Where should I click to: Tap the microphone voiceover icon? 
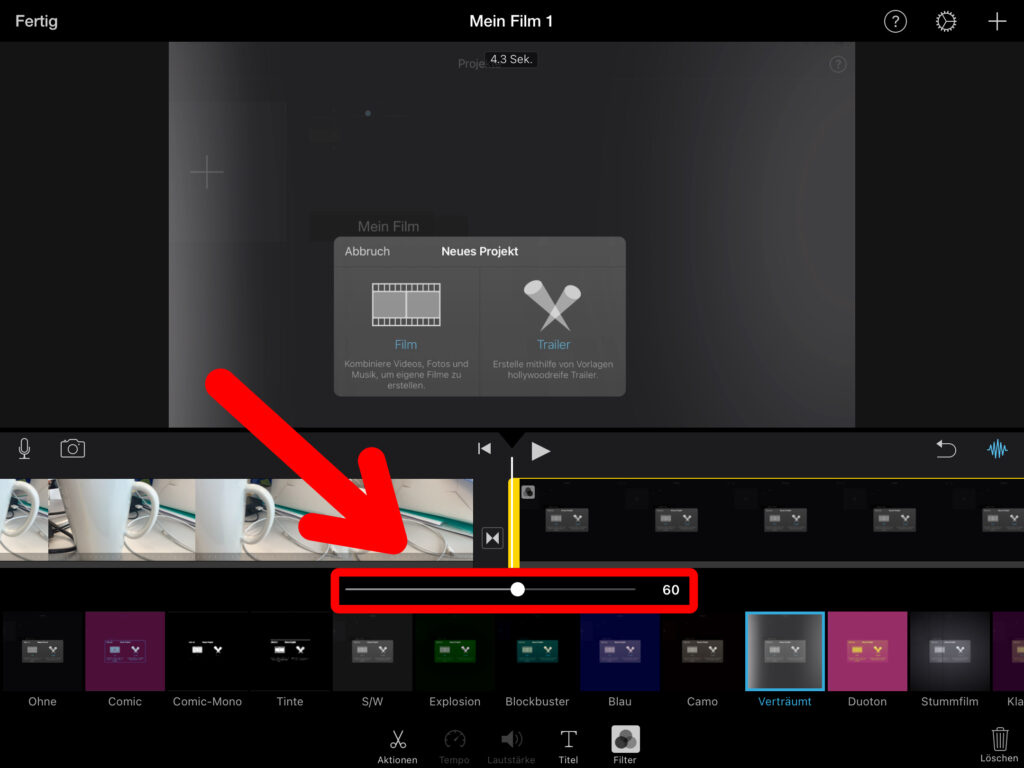24,449
